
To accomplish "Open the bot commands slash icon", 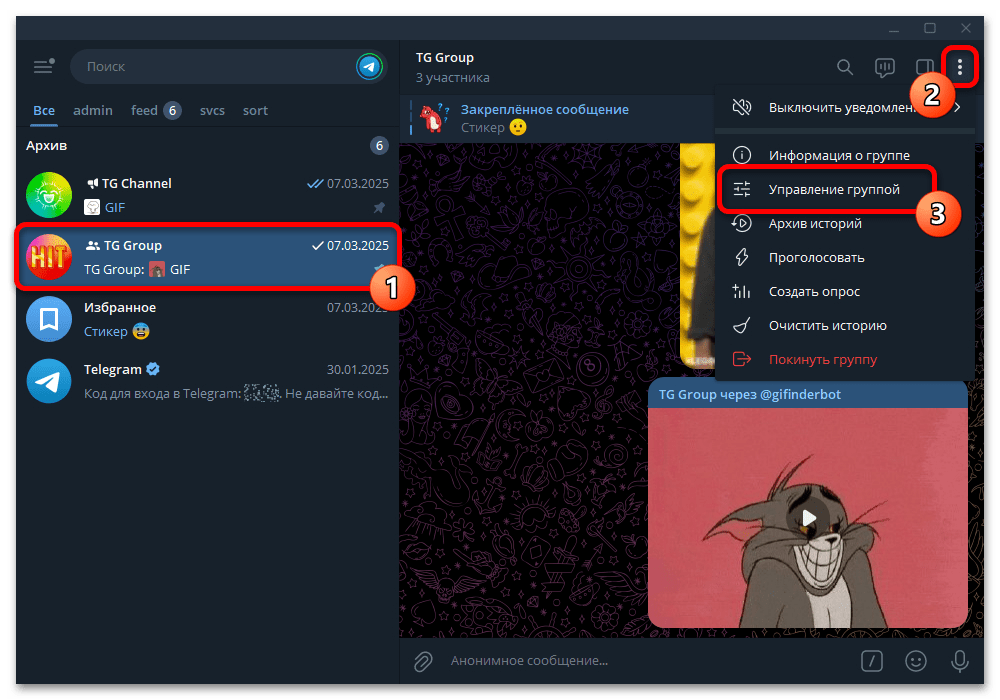I will coord(872,661).
